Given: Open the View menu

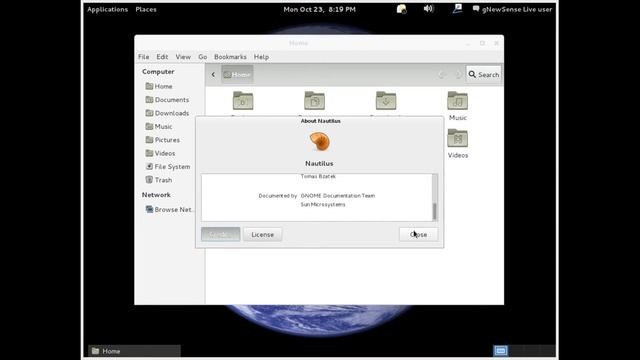Looking at the screenshot, I should (x=183, y=57).
